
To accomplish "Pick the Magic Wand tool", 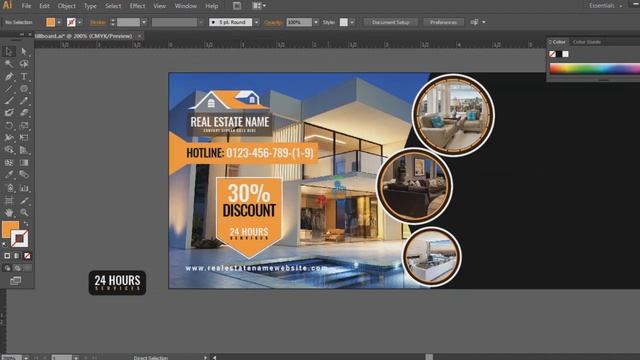I will (x=9, y=64).
